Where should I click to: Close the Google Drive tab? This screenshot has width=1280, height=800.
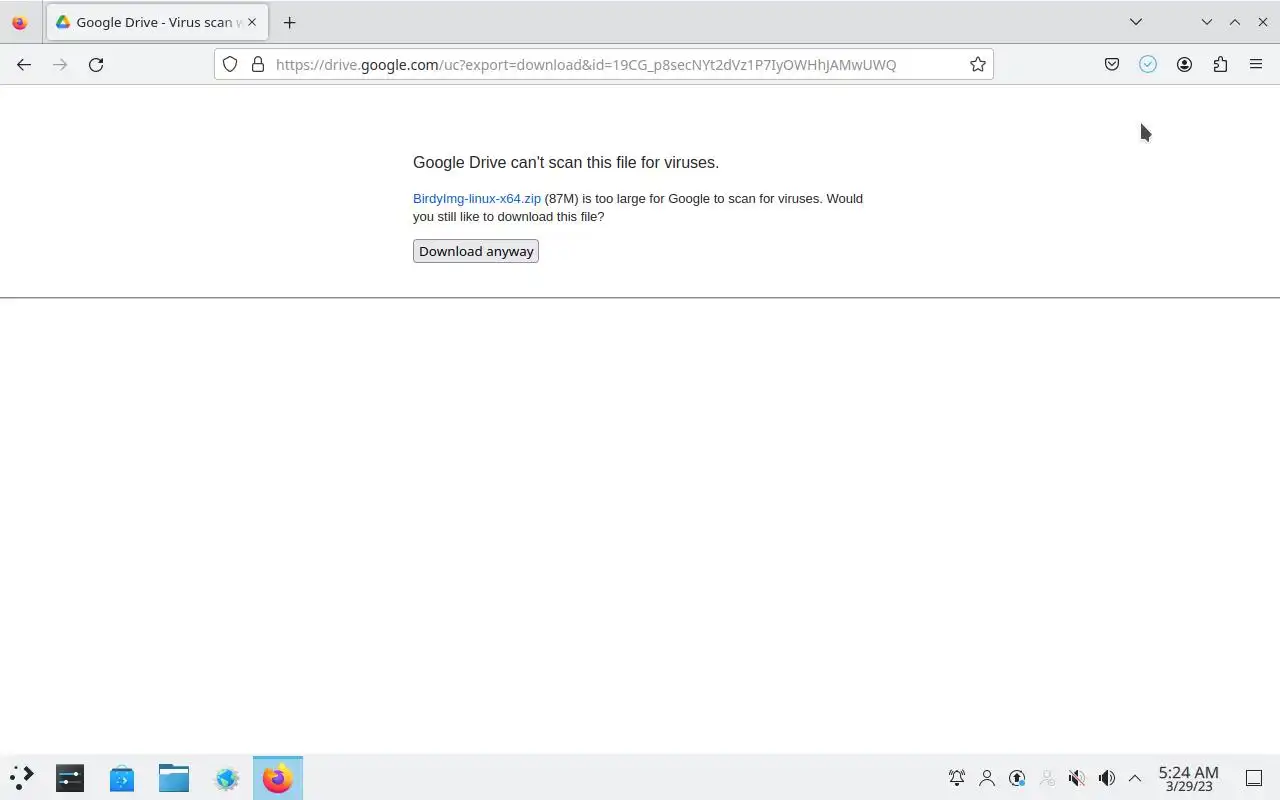[x=251, y=22]
